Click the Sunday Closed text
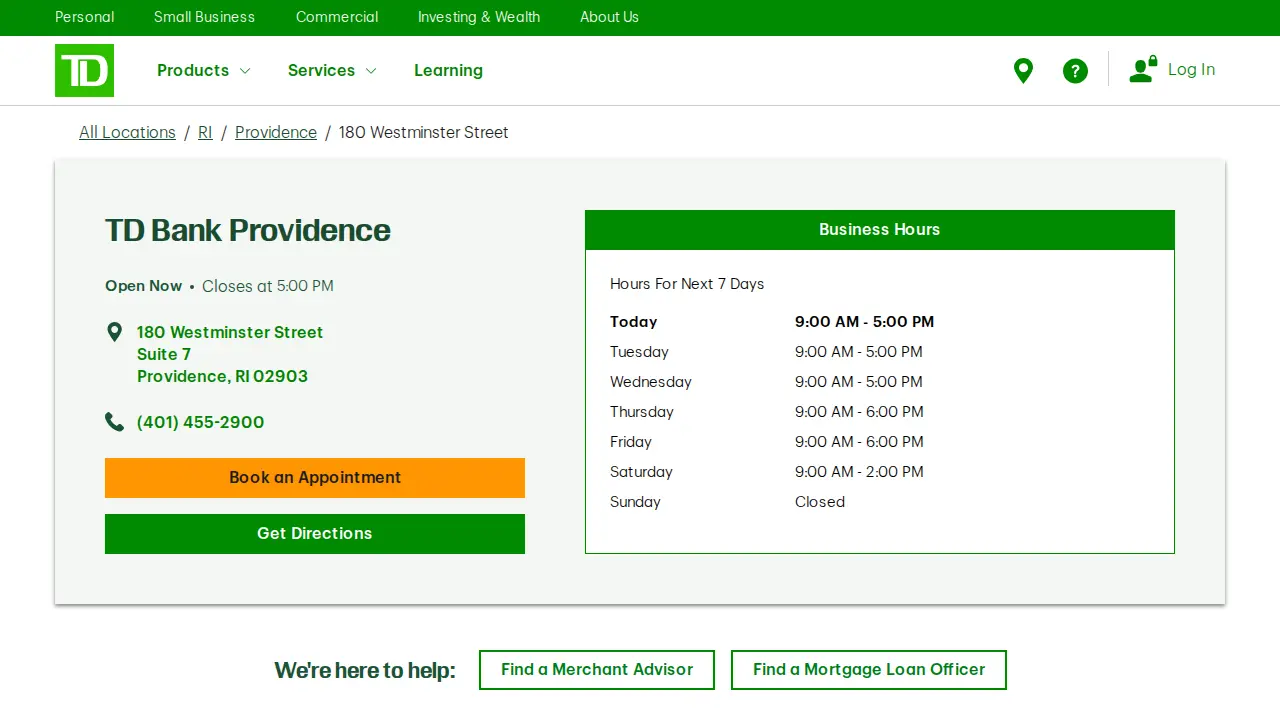Screen dimensions: 1280x720 click(820, 502)
